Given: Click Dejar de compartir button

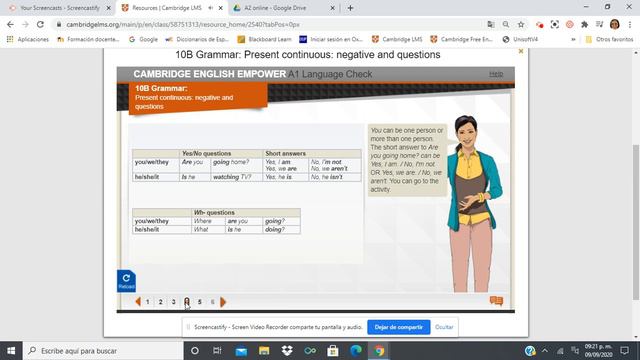Looking at the screenshot, I should coord(398,327).
